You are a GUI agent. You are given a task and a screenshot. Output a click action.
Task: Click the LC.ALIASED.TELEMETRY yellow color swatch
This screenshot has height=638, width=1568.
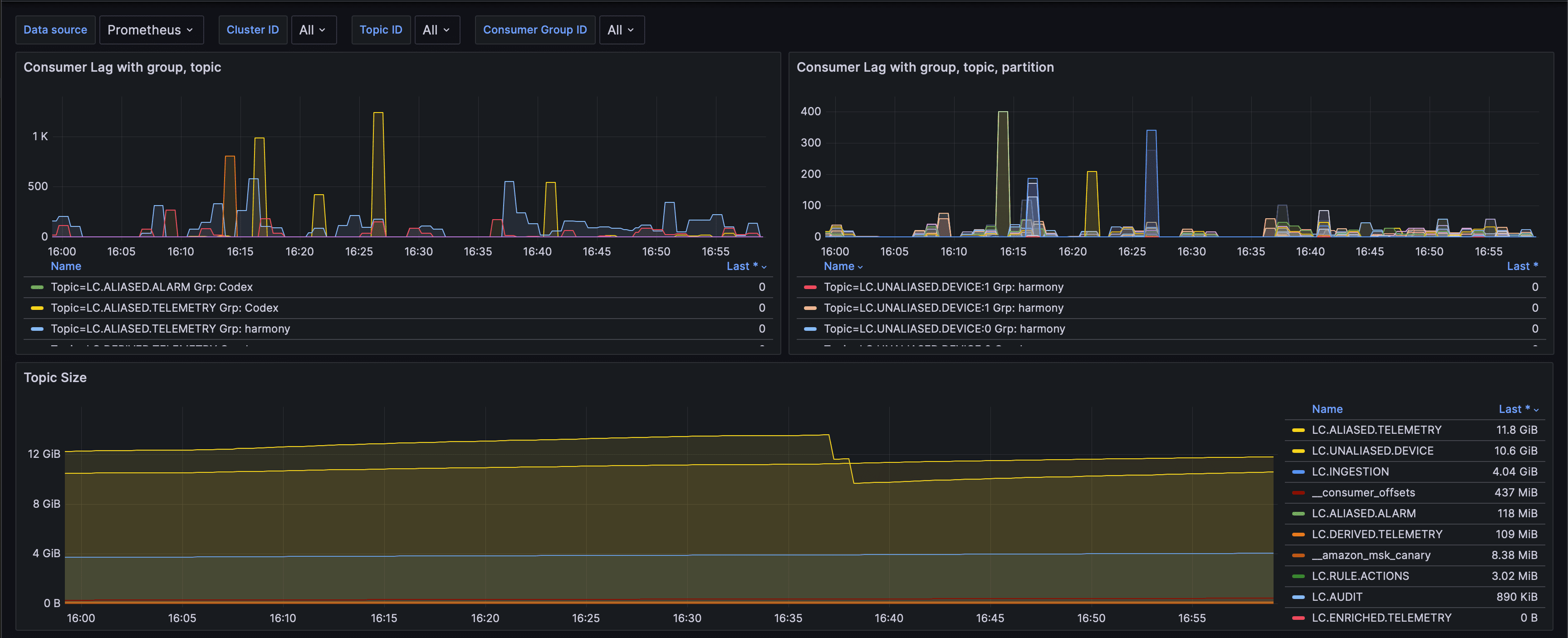pyautogui.click(x=1298, y=431)
